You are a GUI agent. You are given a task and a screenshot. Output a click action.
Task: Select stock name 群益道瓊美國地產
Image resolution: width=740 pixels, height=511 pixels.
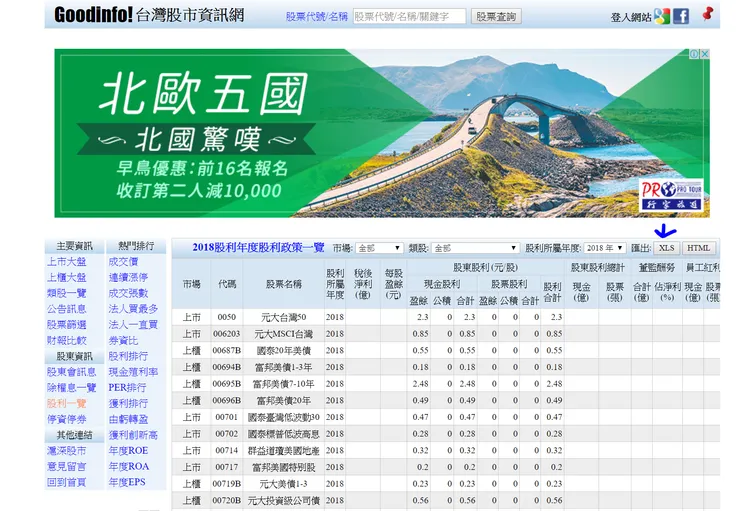click(284, 451)
